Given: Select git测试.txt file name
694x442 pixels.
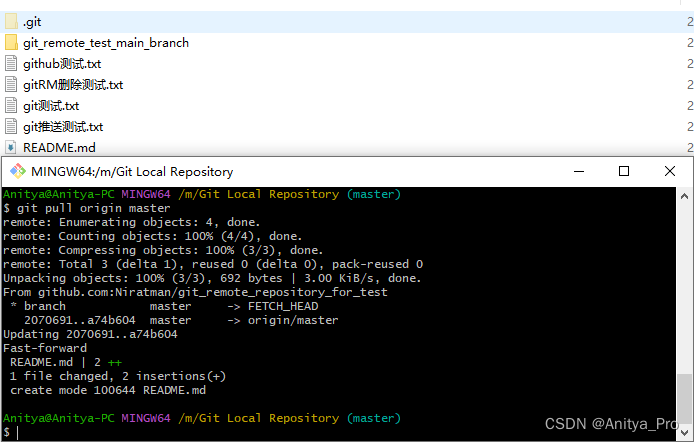Looking at the screenshot, I should coord(51,106).
